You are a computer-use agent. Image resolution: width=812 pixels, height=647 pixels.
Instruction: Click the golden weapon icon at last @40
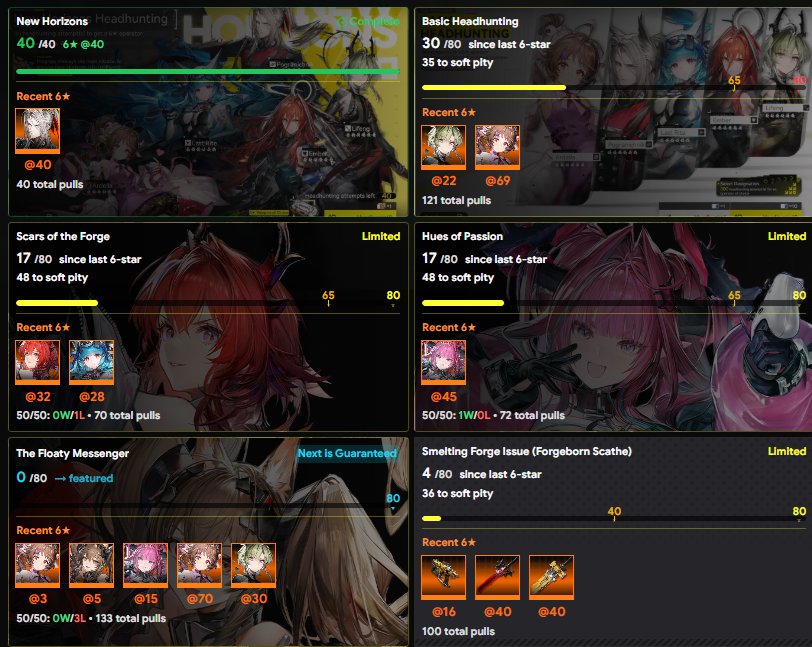551,578
